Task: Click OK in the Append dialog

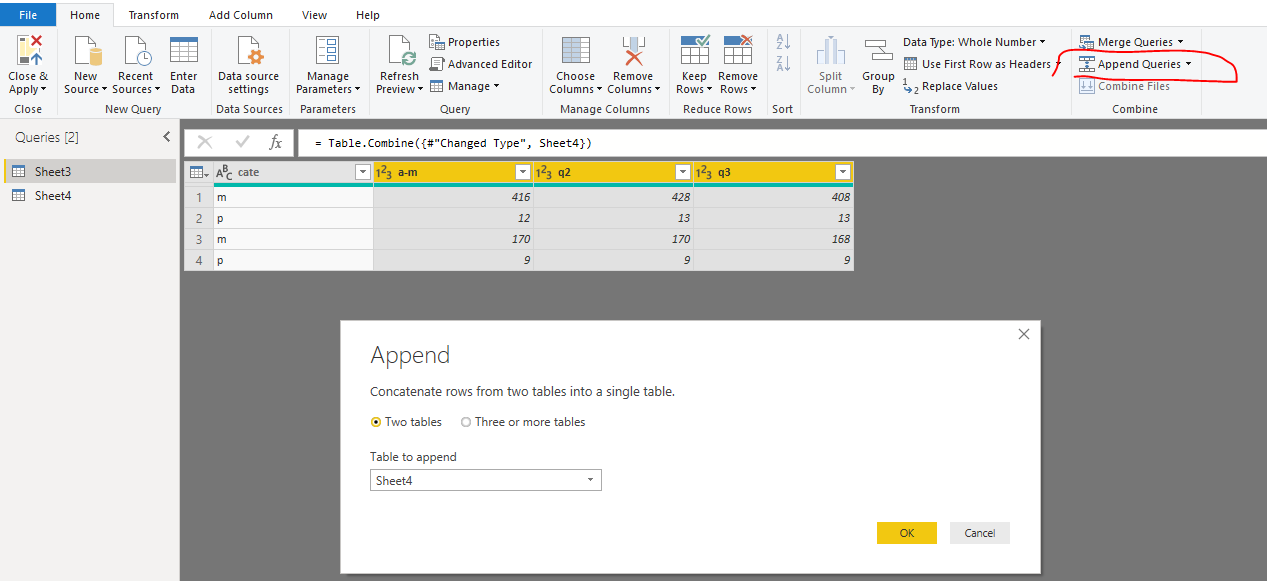Action: coord(907,533)
